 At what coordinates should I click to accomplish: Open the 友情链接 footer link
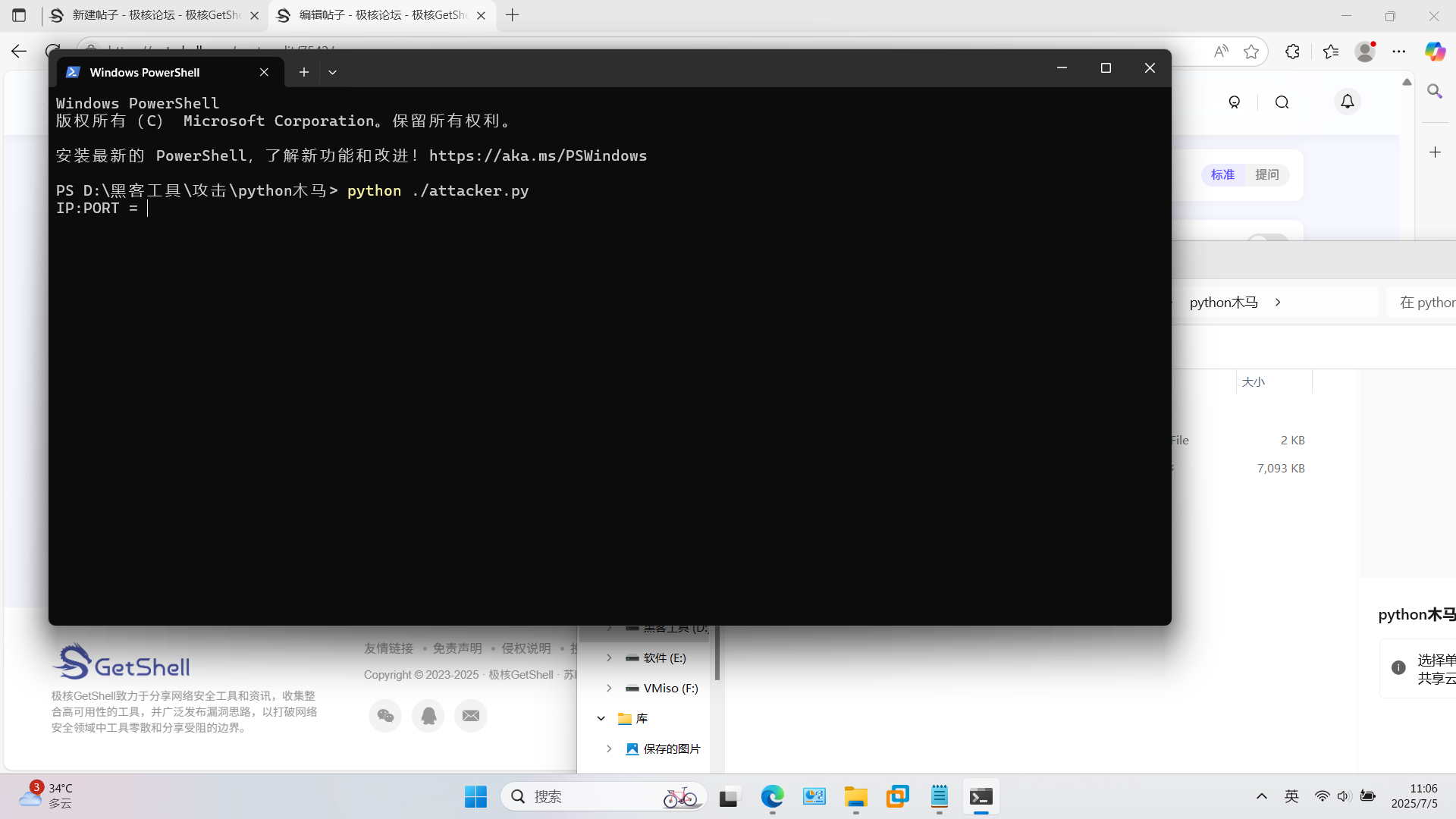point(388,648)
